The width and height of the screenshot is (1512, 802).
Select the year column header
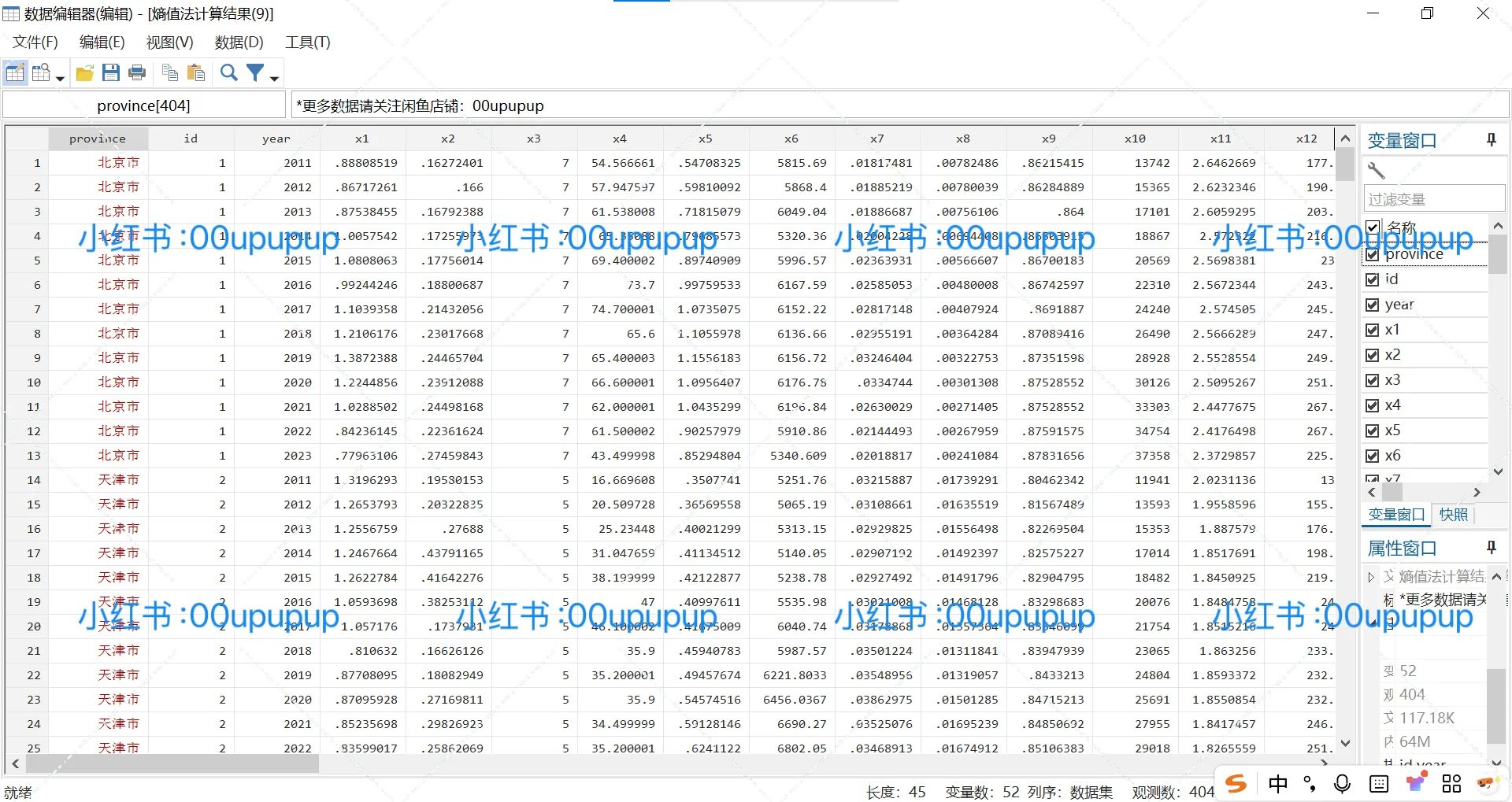click(x=276, y=139)
